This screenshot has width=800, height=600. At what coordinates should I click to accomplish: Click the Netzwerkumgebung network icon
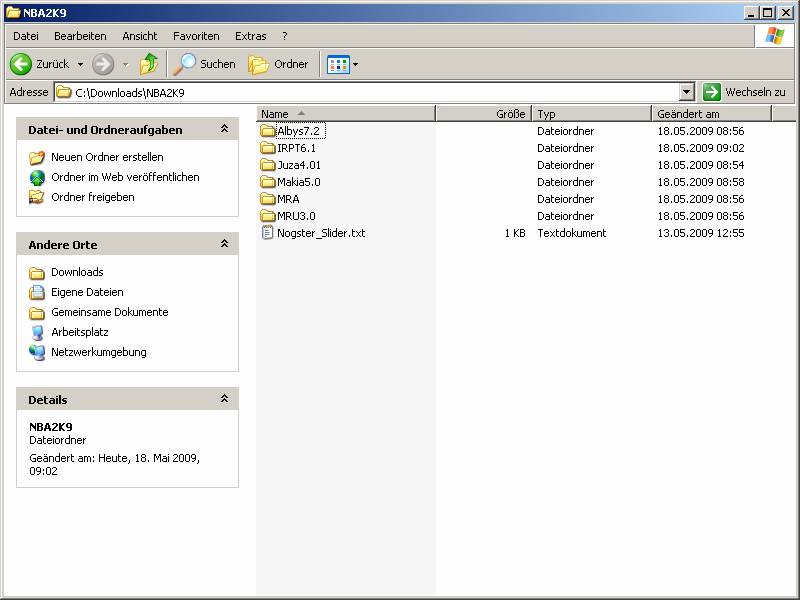point(37,353)
